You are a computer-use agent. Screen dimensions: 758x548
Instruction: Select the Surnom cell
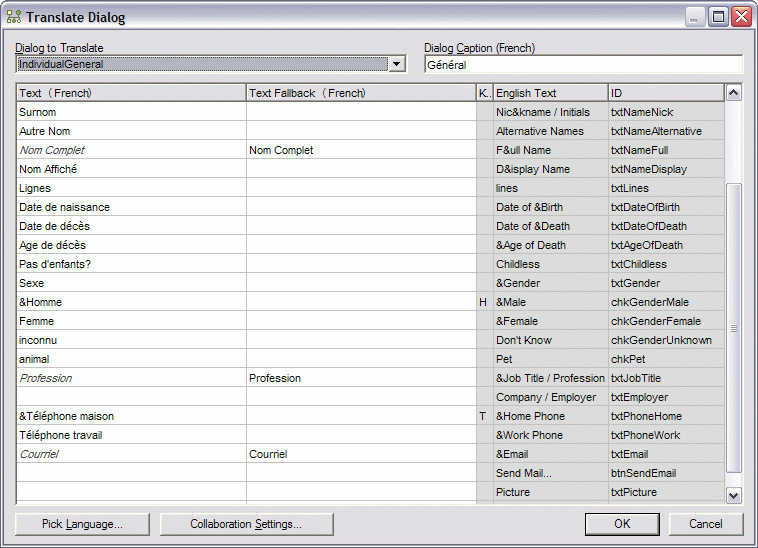[131, 112]
